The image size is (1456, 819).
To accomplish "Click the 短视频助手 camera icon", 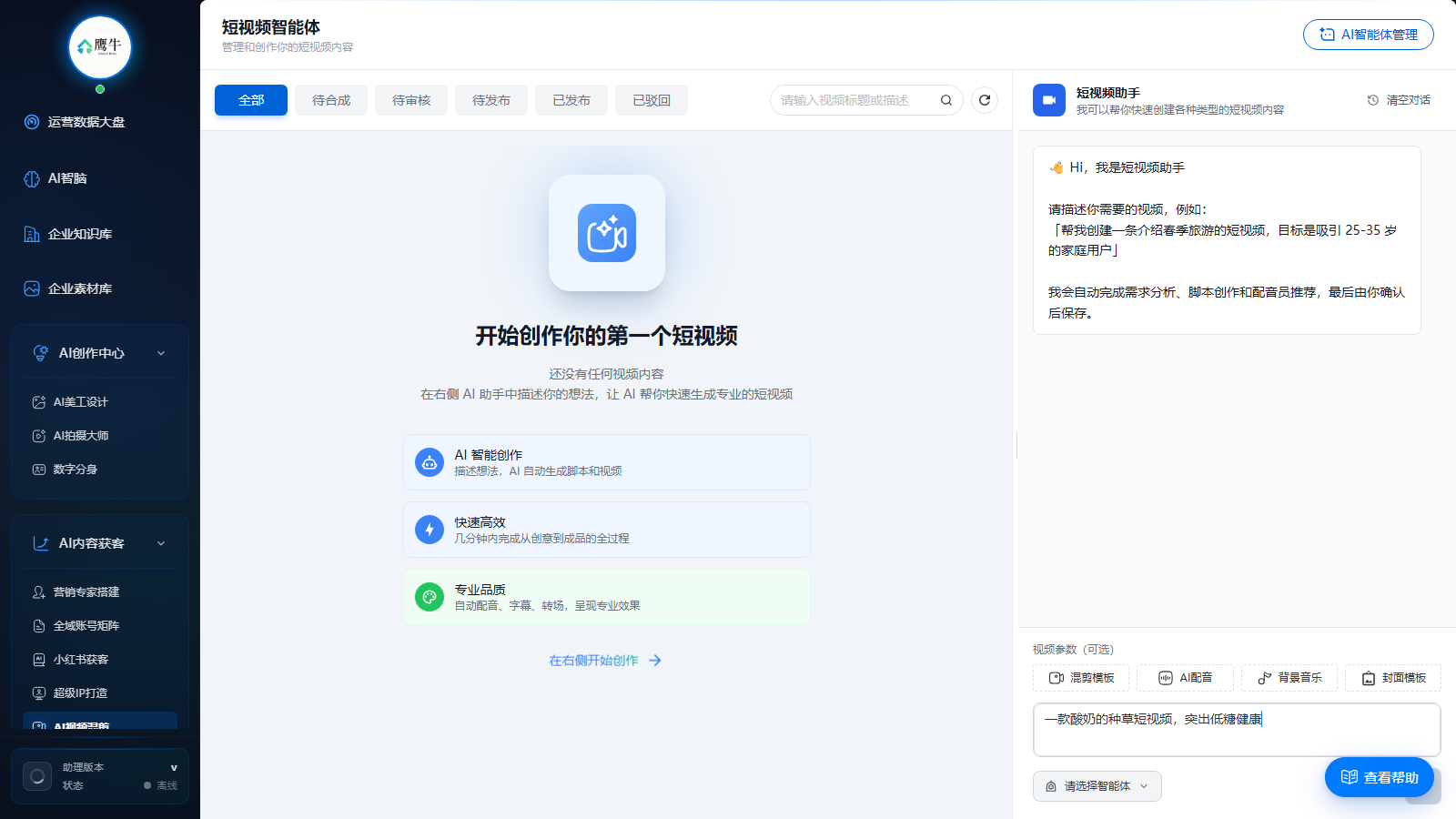I will click(x=1049, y=100).
